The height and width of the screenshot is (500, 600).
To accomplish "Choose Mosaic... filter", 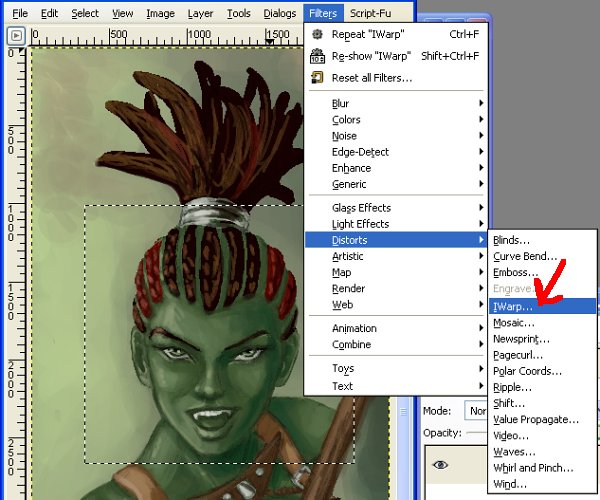I will coord(542,323).
